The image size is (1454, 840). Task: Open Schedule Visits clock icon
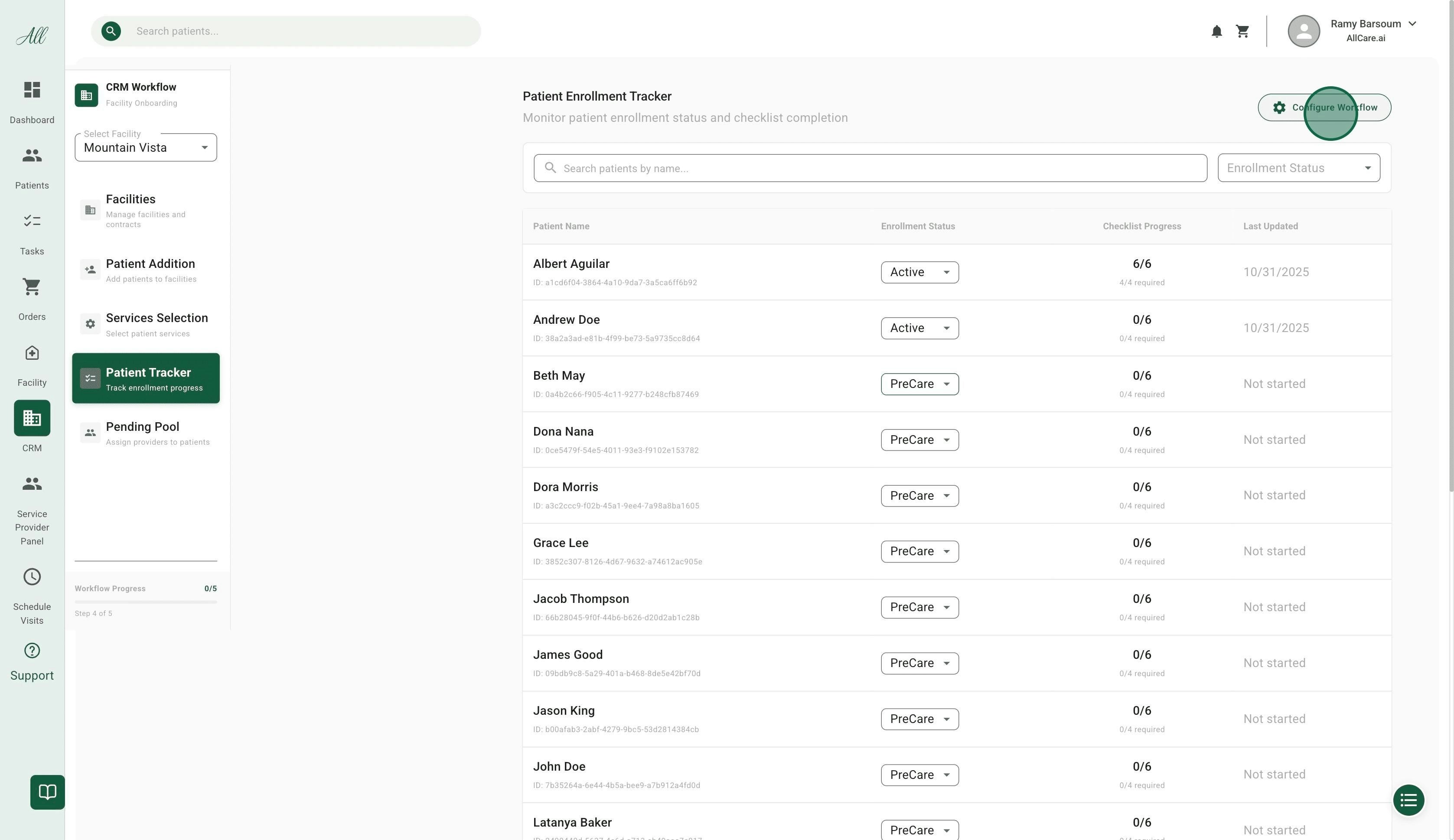(32, 577)
